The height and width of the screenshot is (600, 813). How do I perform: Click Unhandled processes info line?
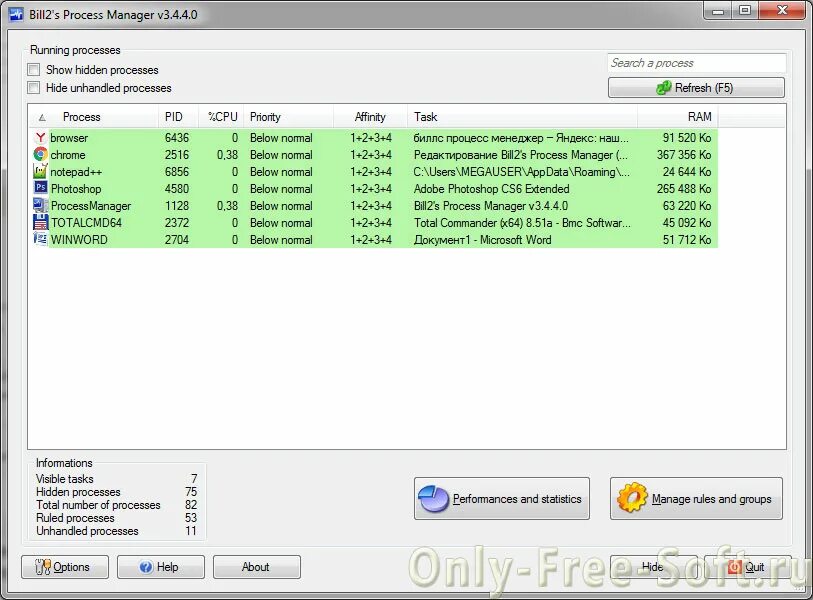point(117,531)
